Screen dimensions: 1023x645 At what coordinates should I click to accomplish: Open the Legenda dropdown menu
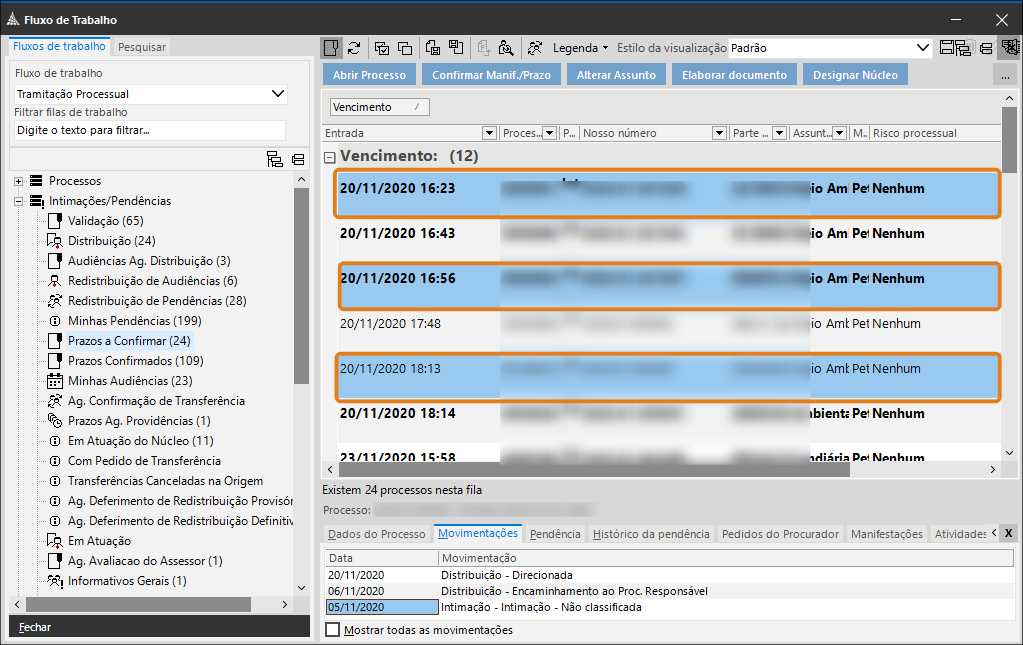580,47
